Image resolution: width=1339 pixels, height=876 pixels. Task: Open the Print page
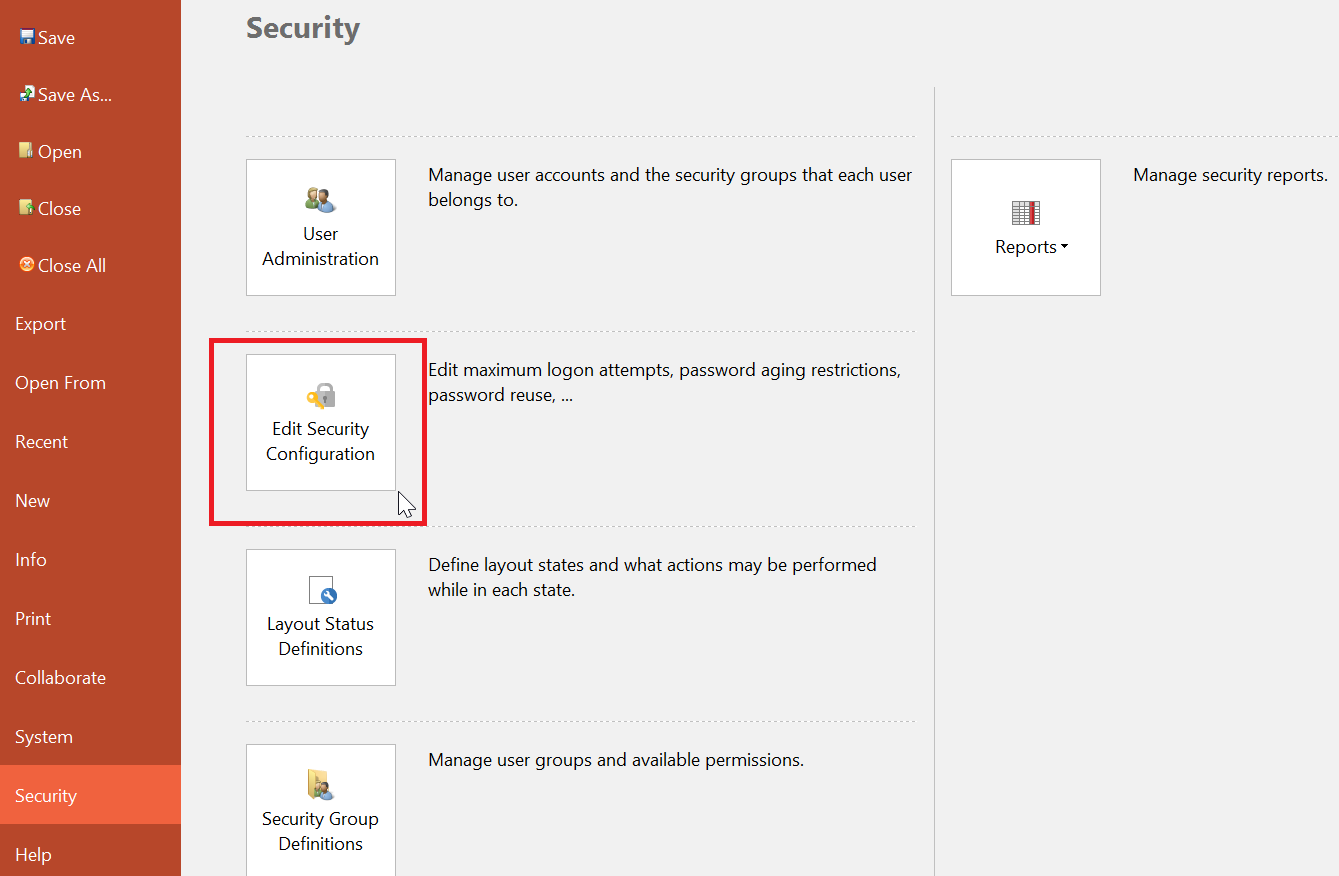(33, 619)
